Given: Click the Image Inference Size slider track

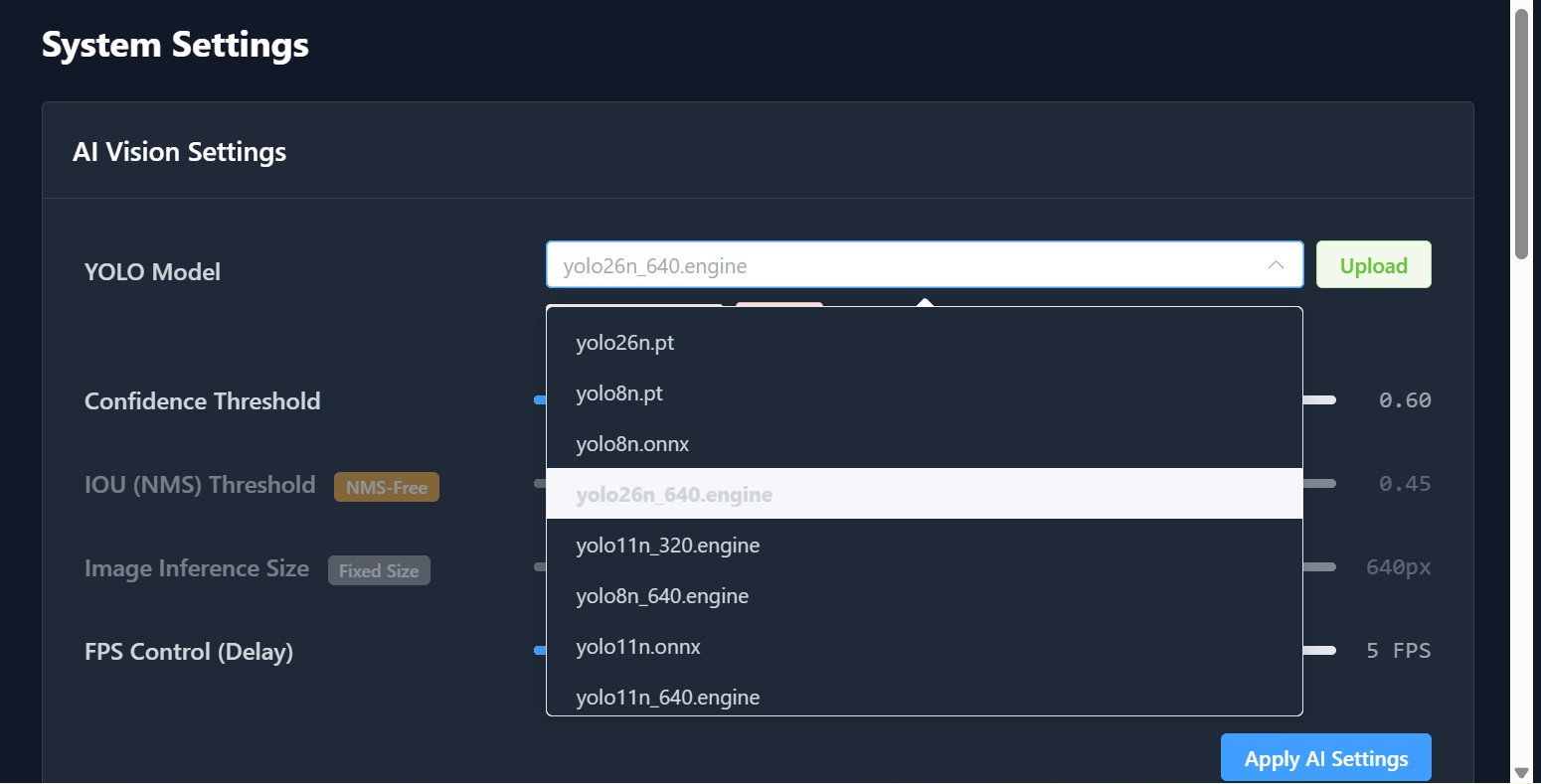Looking at the screenshot, I should point(1319,567).
